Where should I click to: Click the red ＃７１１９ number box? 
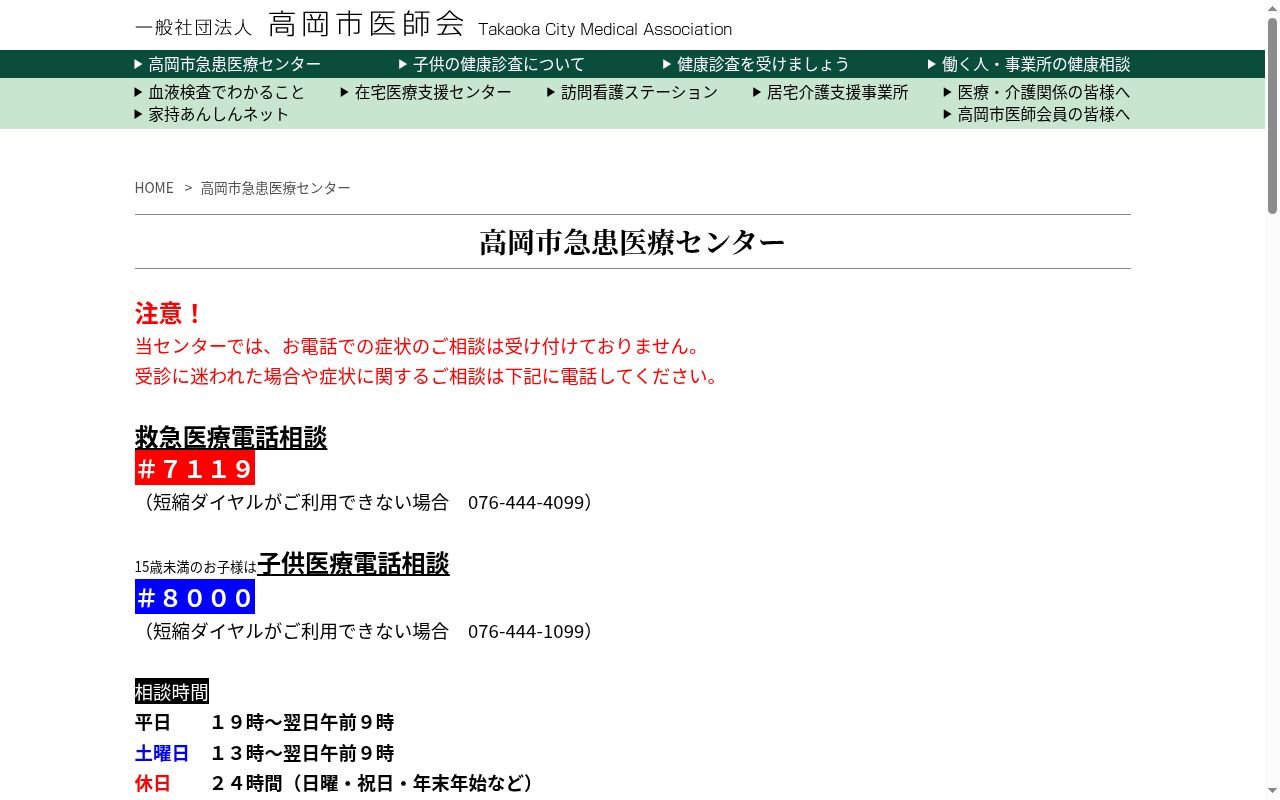click(195, 468)
